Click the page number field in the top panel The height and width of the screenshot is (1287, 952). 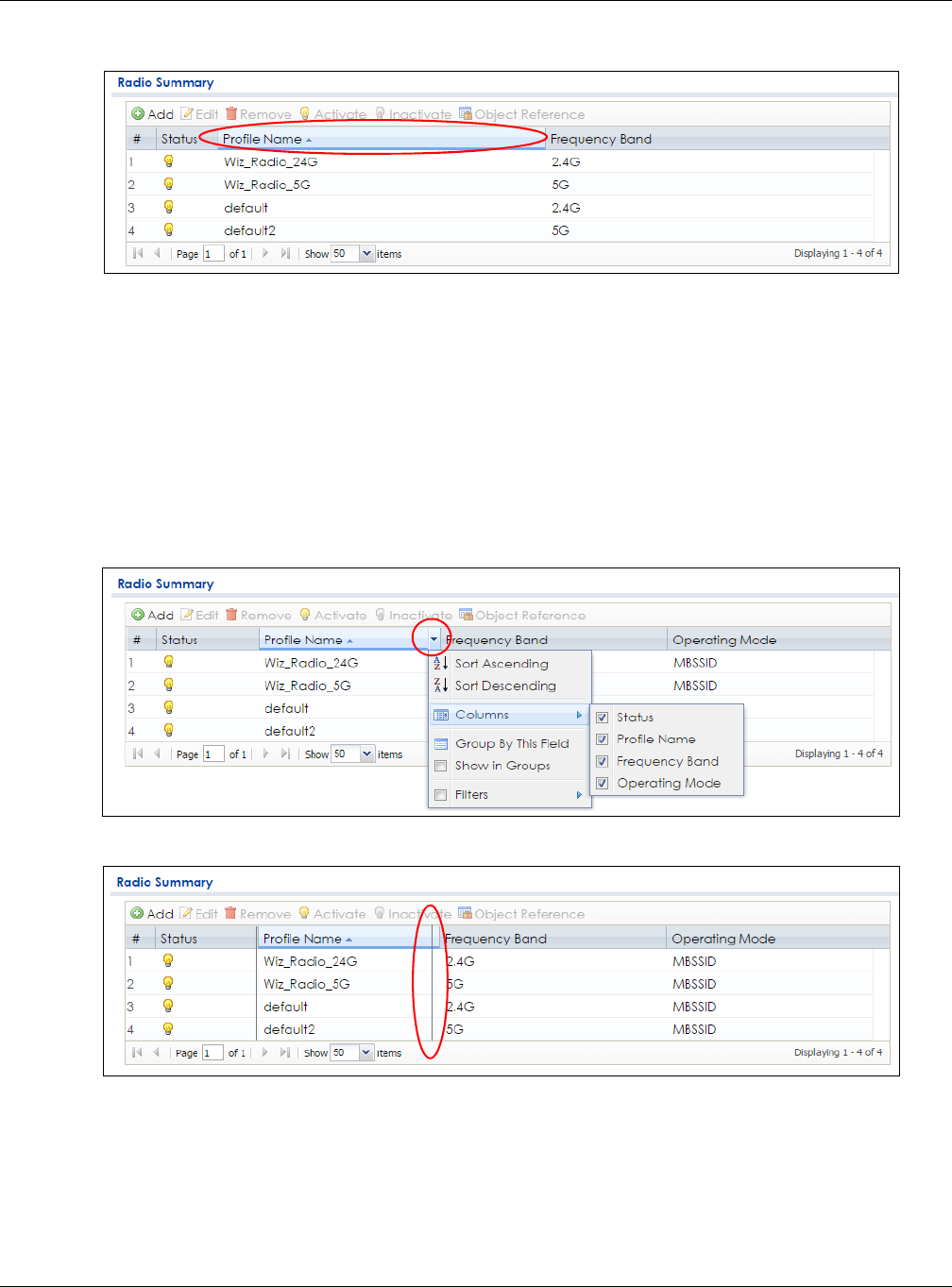click(x=213, y=253)
